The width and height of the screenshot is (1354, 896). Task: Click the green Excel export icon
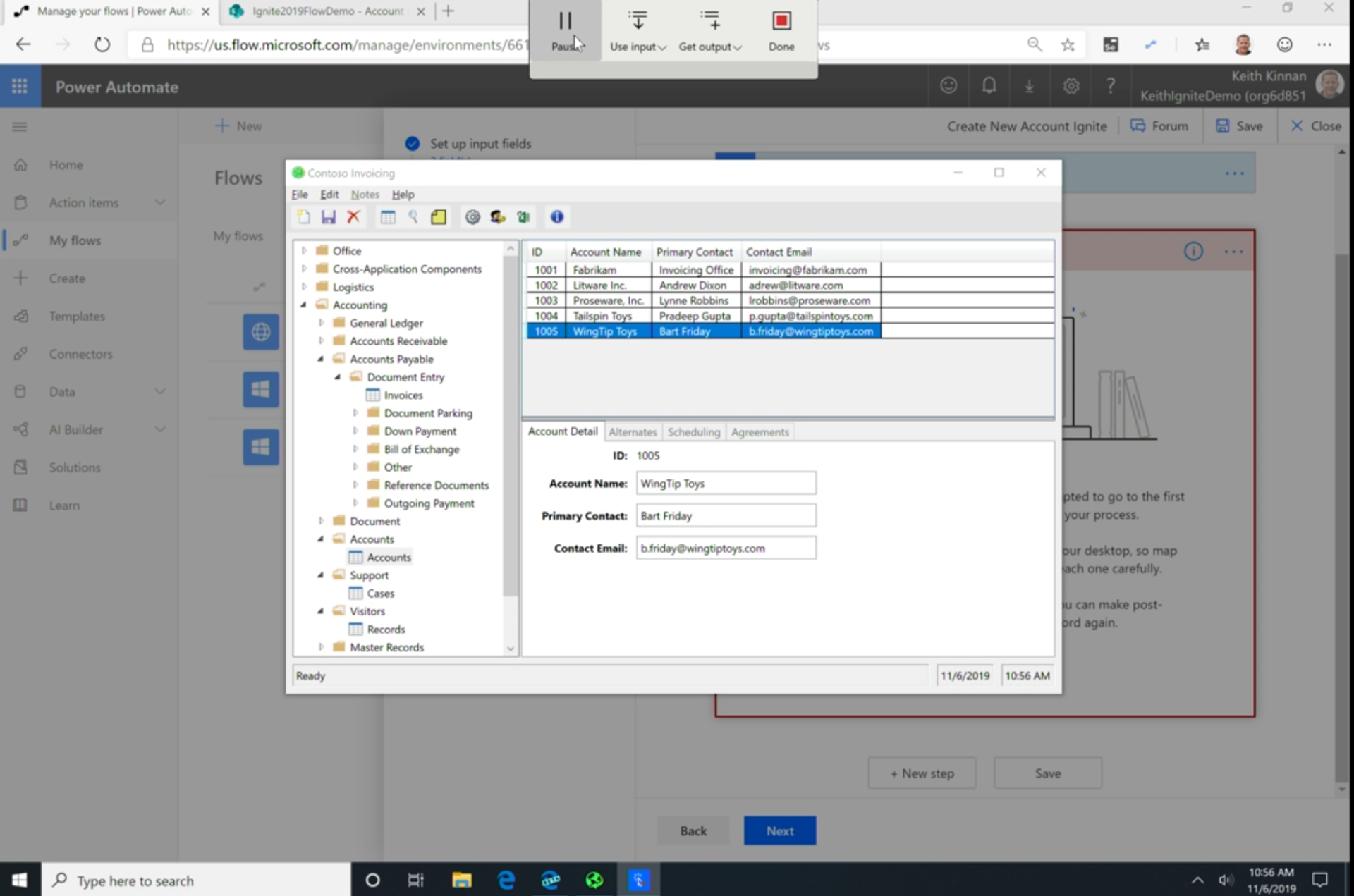click(x=523, y=217)
